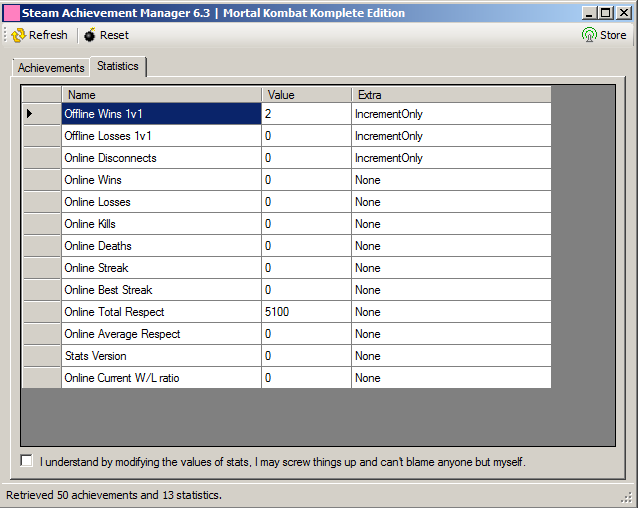The image size is (638, 508).
Task: Select the row header for Offline Losses 1v1
Action: click(41, 136)
